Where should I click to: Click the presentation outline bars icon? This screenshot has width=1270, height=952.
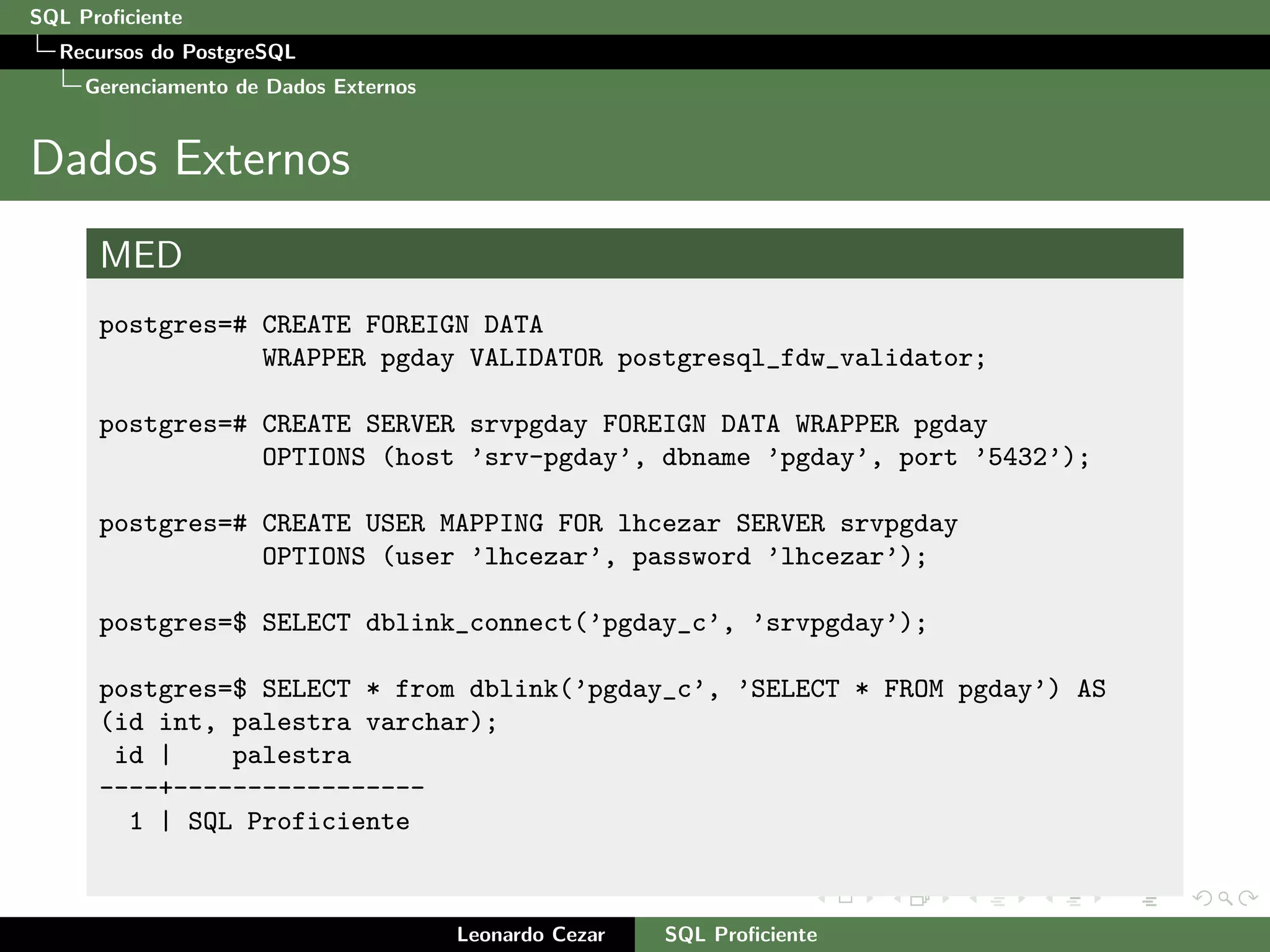(x=1150, y=901)
